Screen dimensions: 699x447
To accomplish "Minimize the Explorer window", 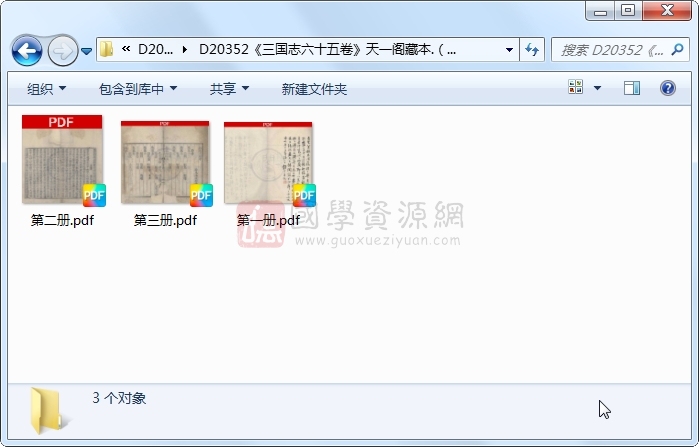I will tap(600, 11).
